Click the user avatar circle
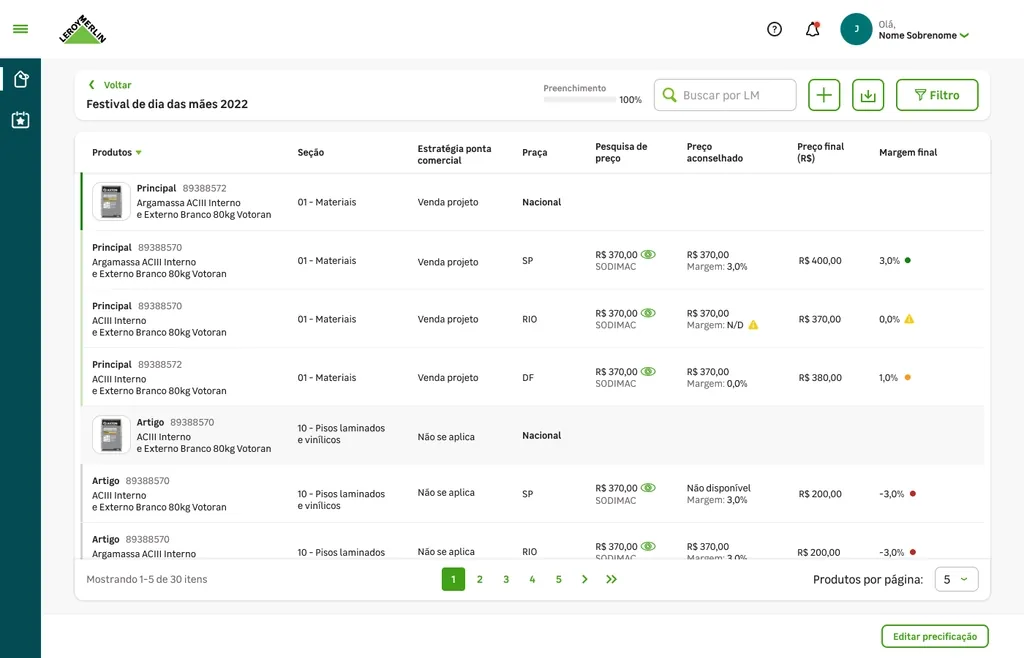 pos(856,29)
